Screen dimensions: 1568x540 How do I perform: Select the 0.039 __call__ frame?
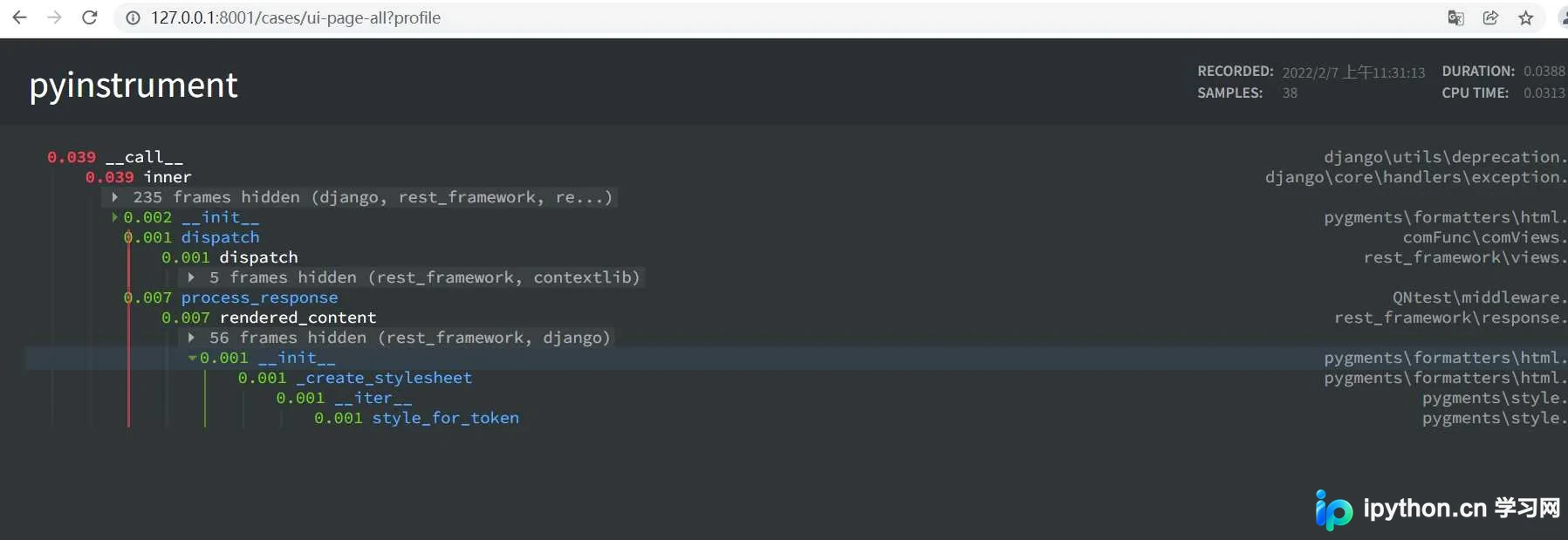click(x=115, y=157)
